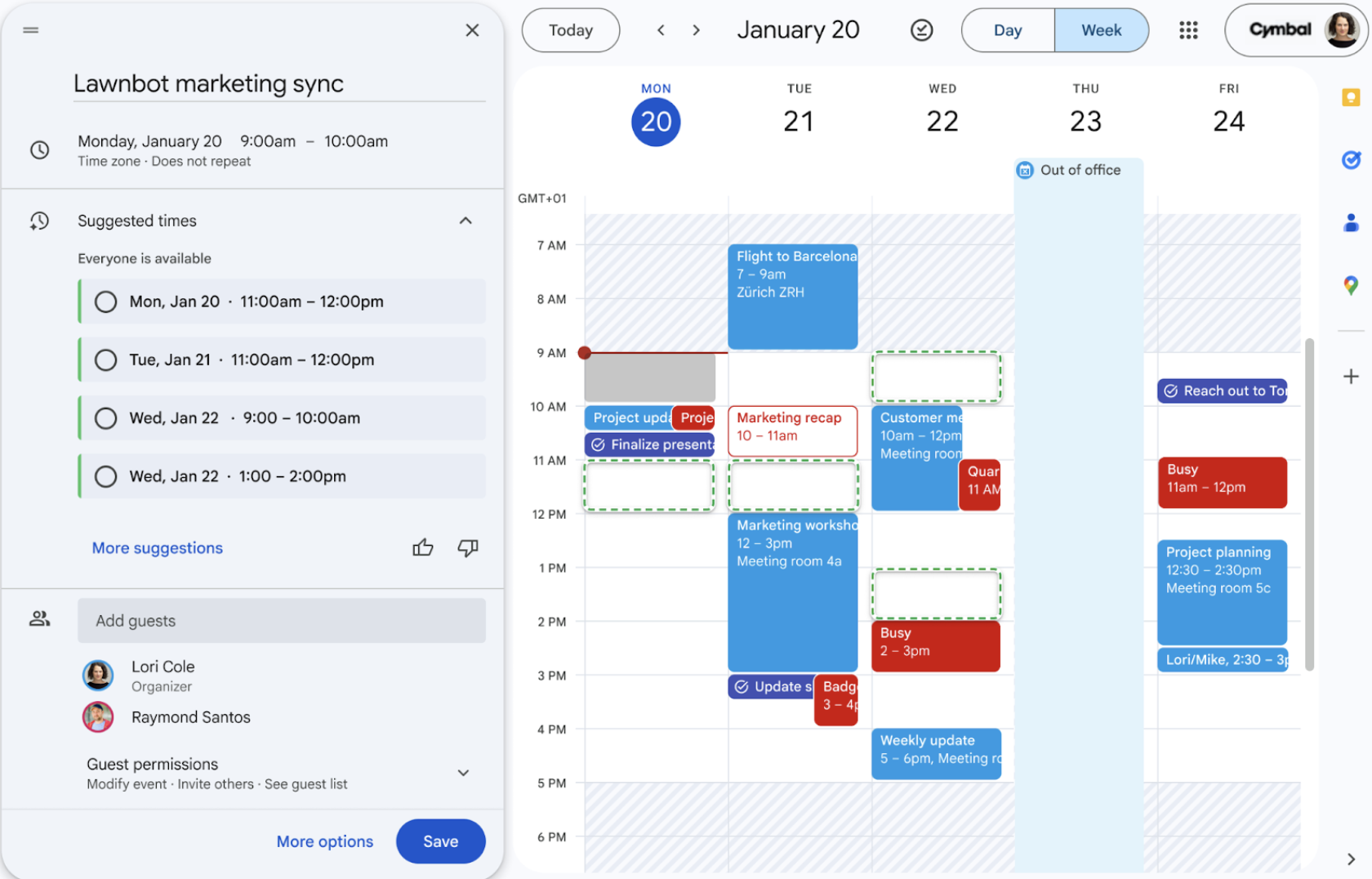Give thumbs down to the suggested times
Viewport: 1372px width, 879px height.
[x=467, y=547]
